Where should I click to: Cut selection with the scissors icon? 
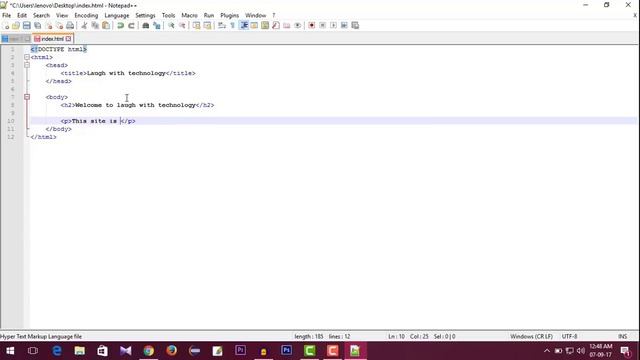[84, 26]
